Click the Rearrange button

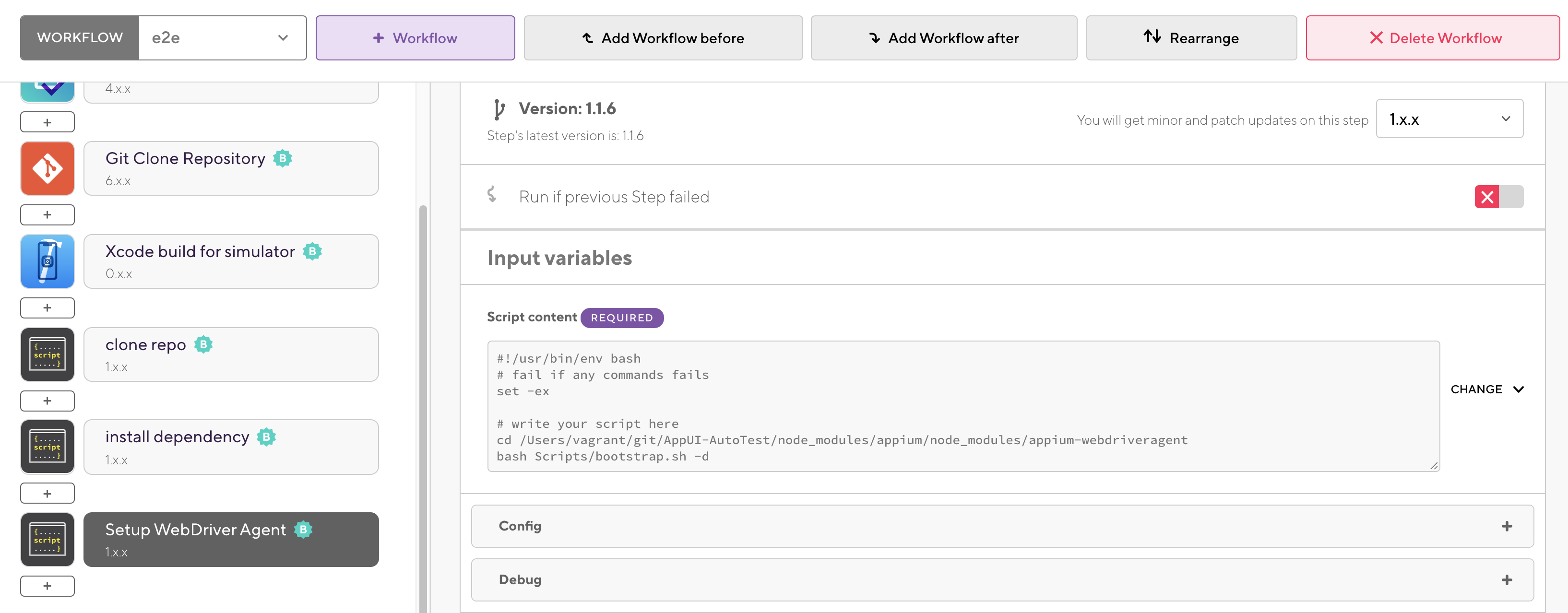click(1190, 38)
